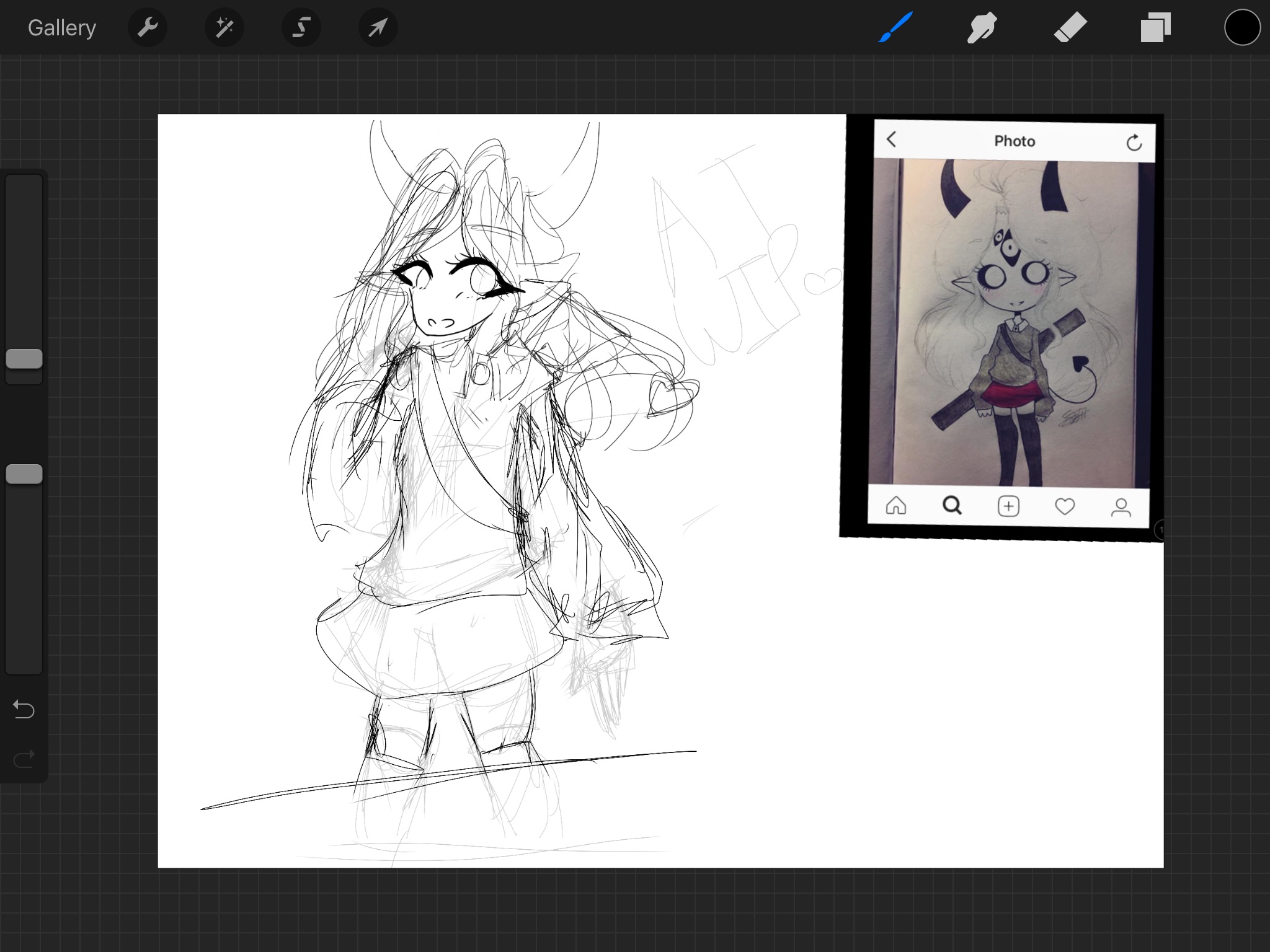This screenshot has height=952, width=1270.
Task: Click the home icon in the reference image
Action: [896, 506]
